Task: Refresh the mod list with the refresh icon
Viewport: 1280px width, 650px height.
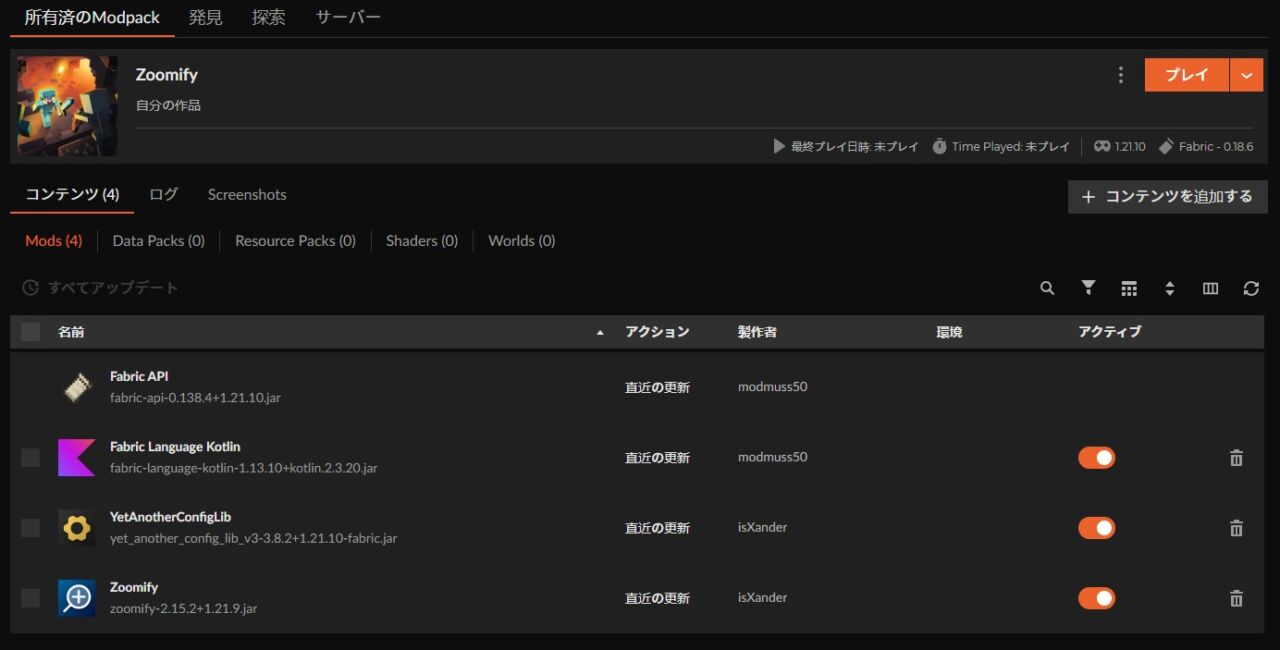Action: click(1251, 288)
